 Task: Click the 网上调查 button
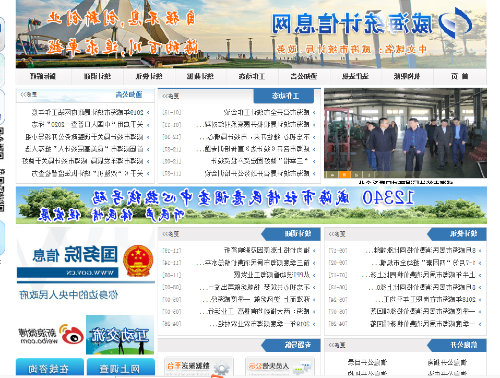click(x=121, y=367)
